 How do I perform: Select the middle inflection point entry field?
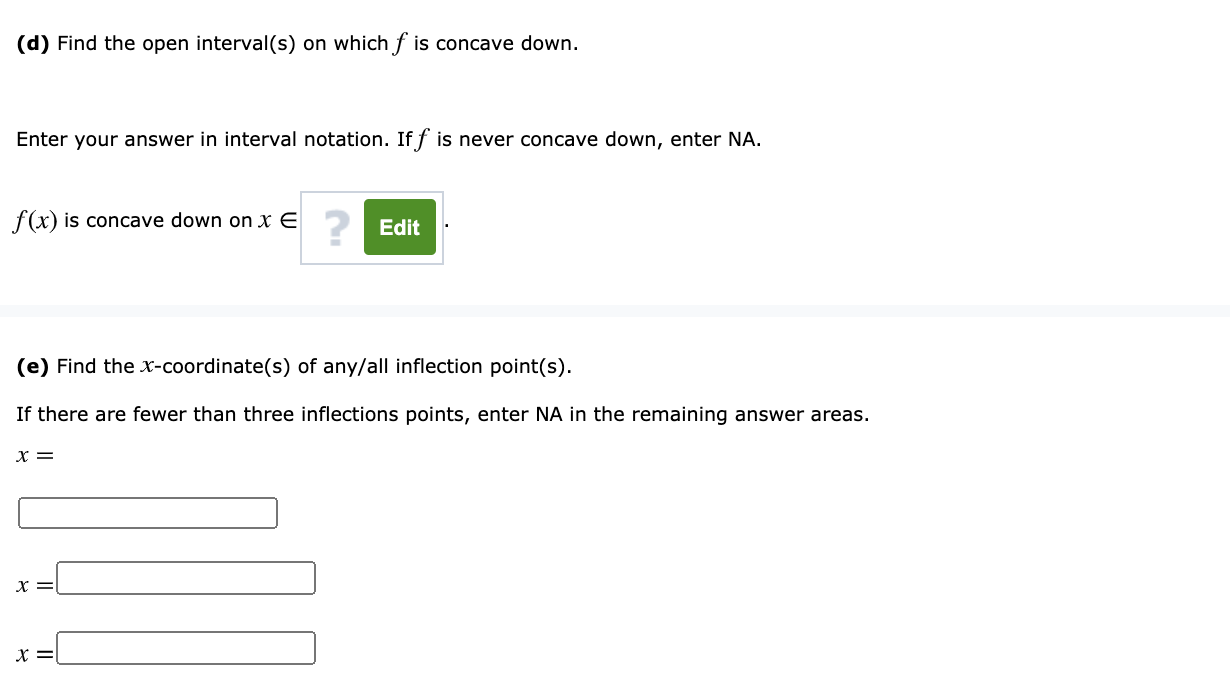tap(186, 577)
